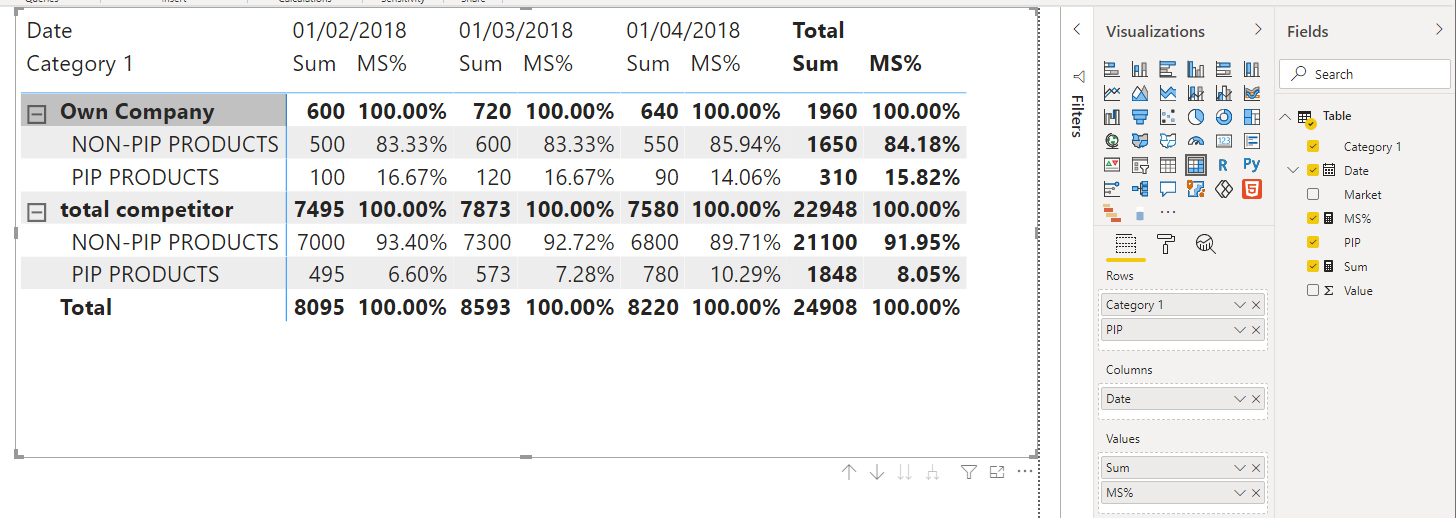
Task: Remove PIP from Rows well
Action: (x=1256, y=330)
